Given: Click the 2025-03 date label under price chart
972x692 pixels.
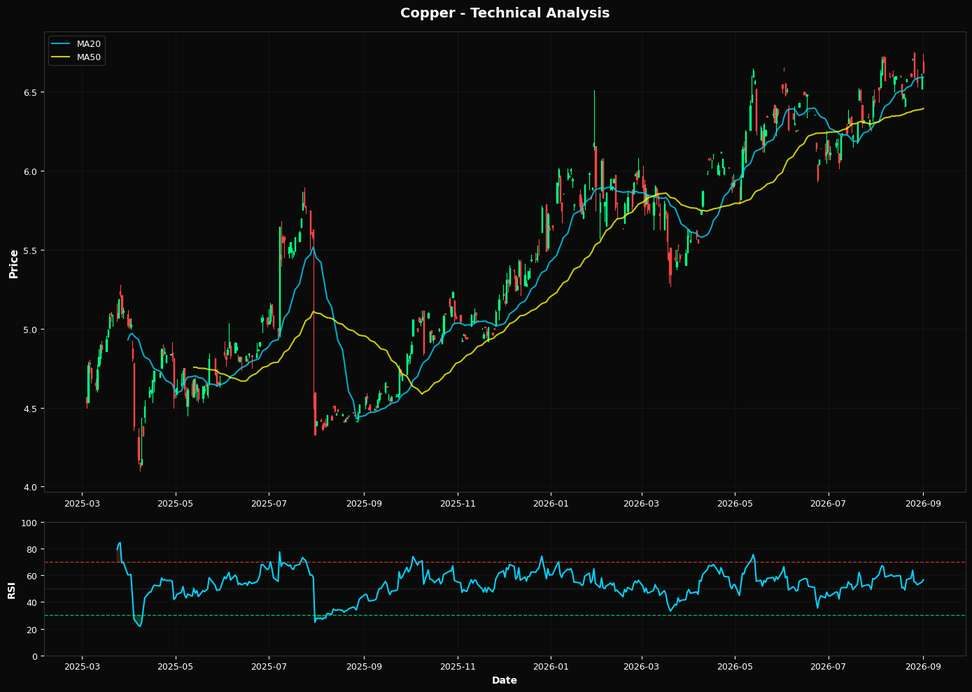Looking at the screenshot, I should [83, 503].
